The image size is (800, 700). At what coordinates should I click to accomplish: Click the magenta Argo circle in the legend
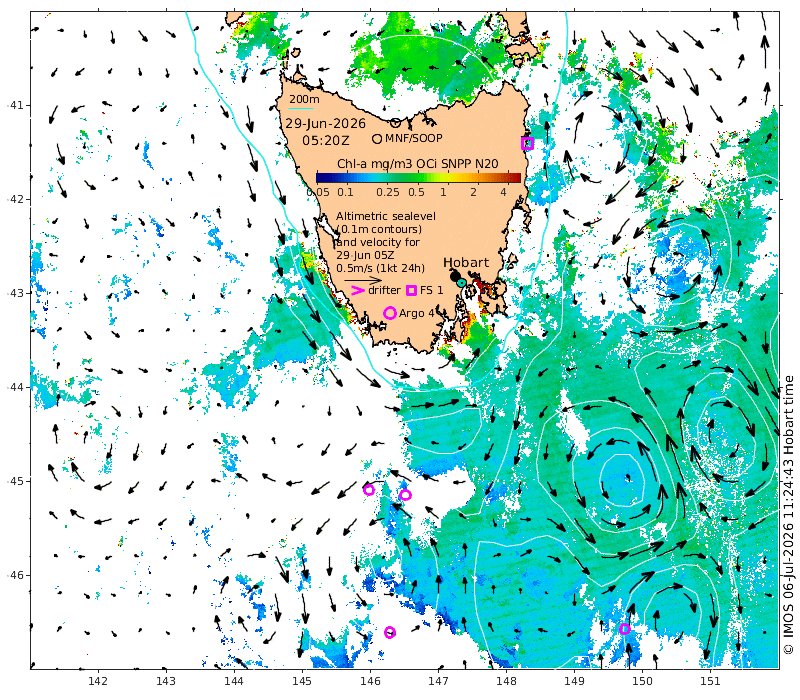coord(390,313)
